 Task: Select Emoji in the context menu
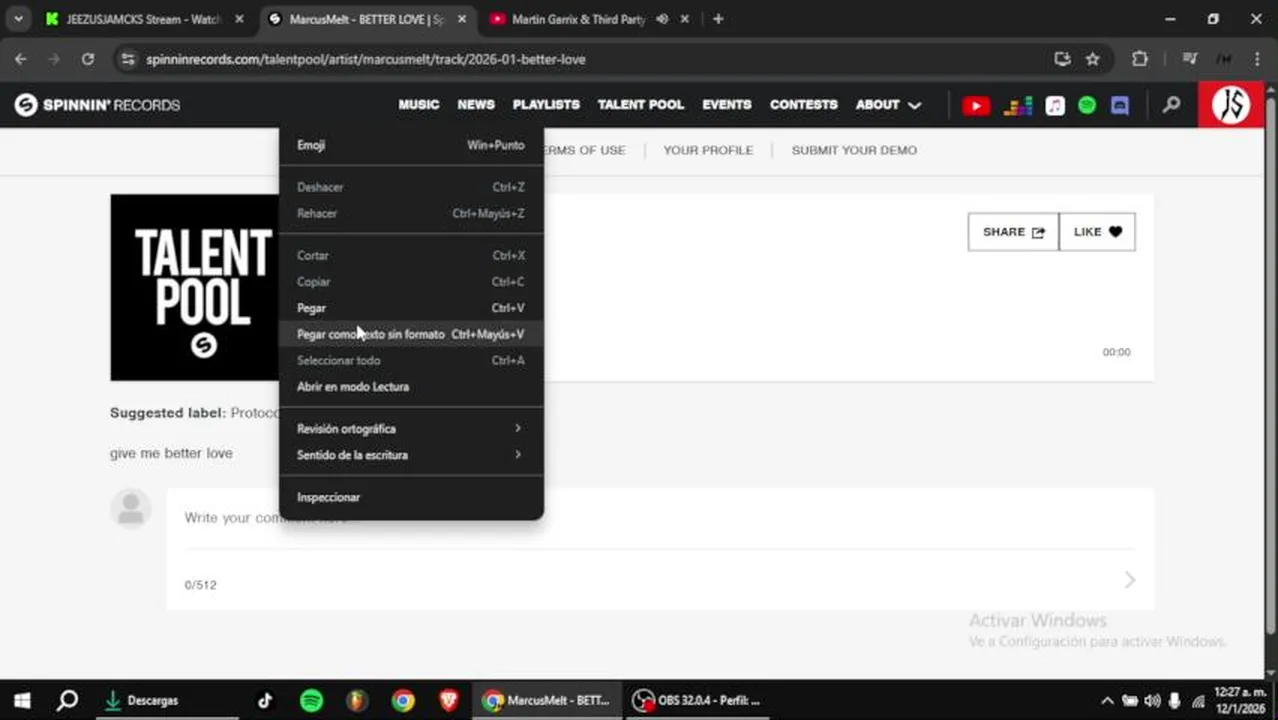411,145
